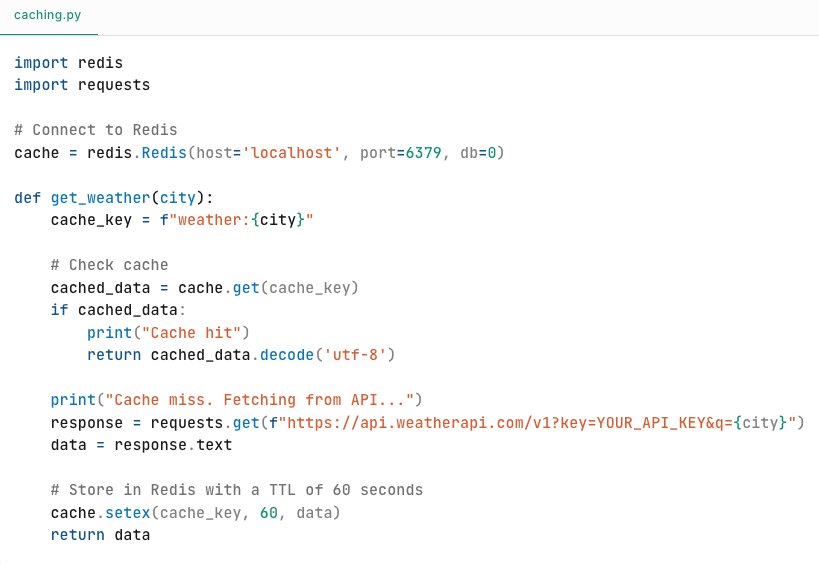Click on 'response.text' in the data assignment
This screenshot has height=564, width=819.
173,445
